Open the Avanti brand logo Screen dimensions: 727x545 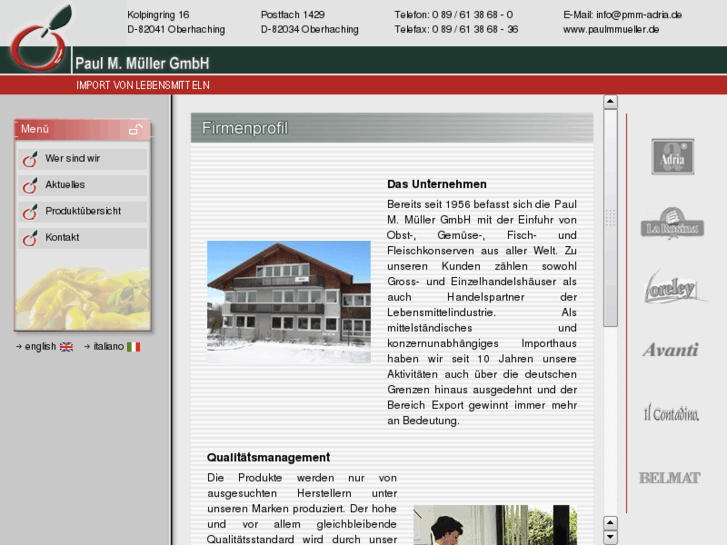pyautogui.click(x=670, y=350)
